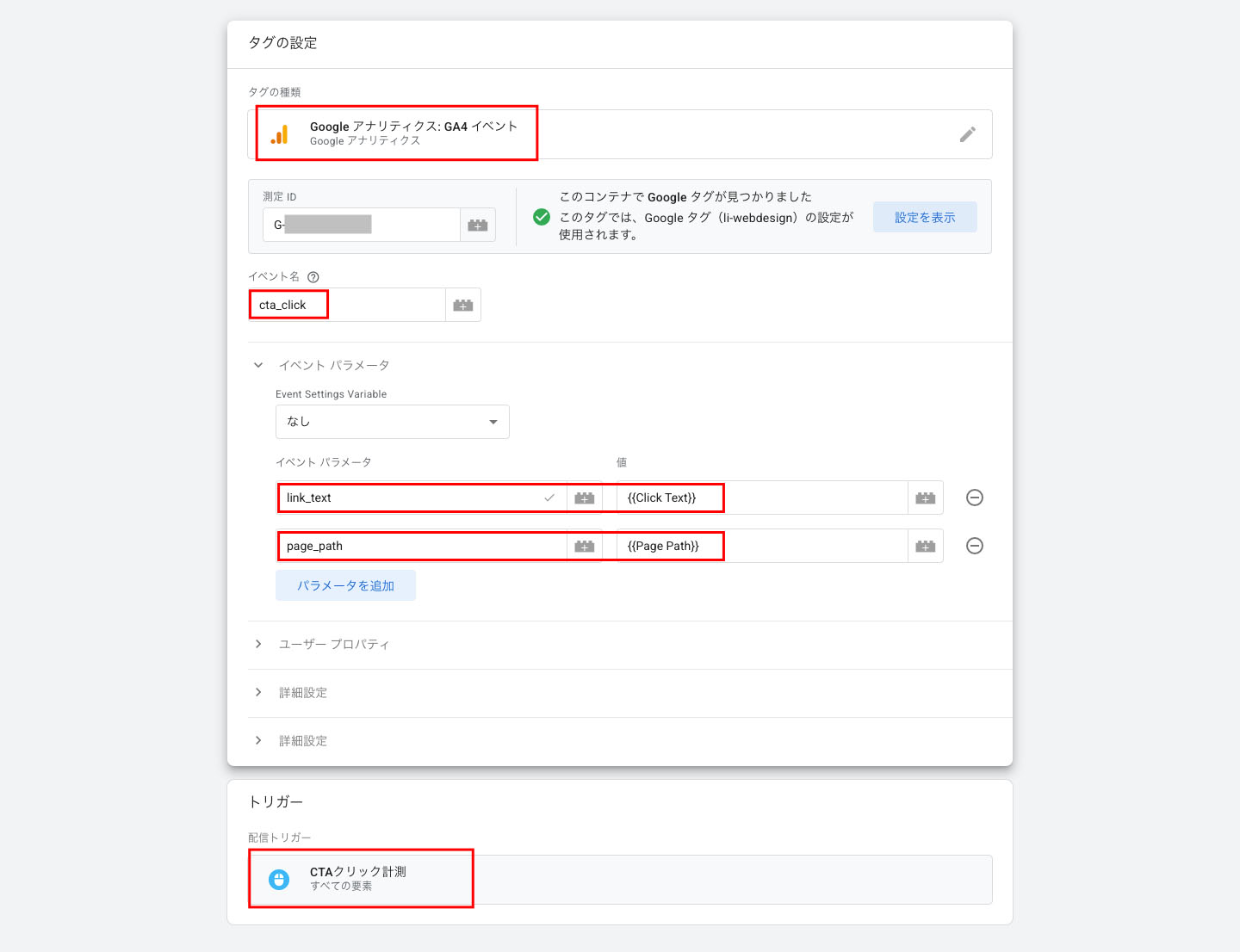Click the page_path parameter name field
This screenshot has height=952, width=1240.
coord(422,546)
